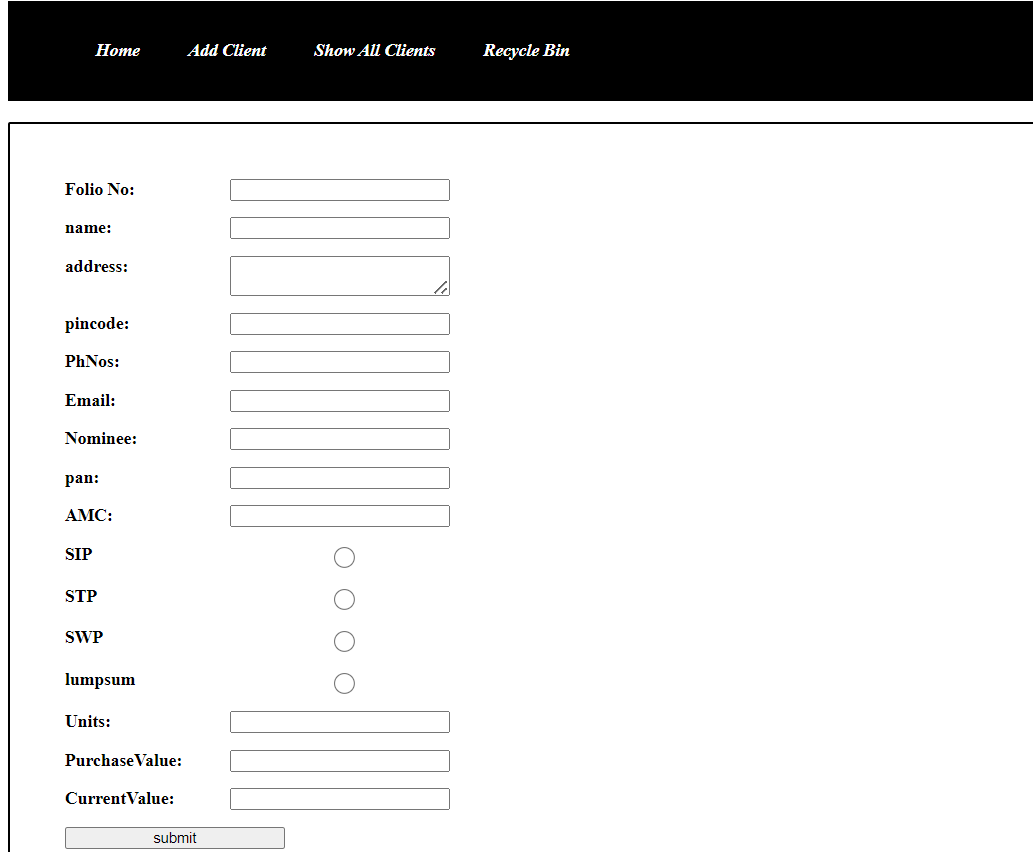Click the Units: label text
Image resolution: width=1033 pixels, height=852 pixels.
coord(88,722)
